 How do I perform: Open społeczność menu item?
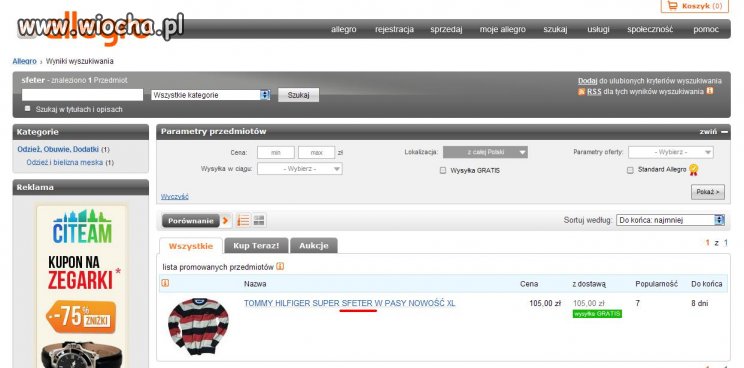tap(650, 29)
